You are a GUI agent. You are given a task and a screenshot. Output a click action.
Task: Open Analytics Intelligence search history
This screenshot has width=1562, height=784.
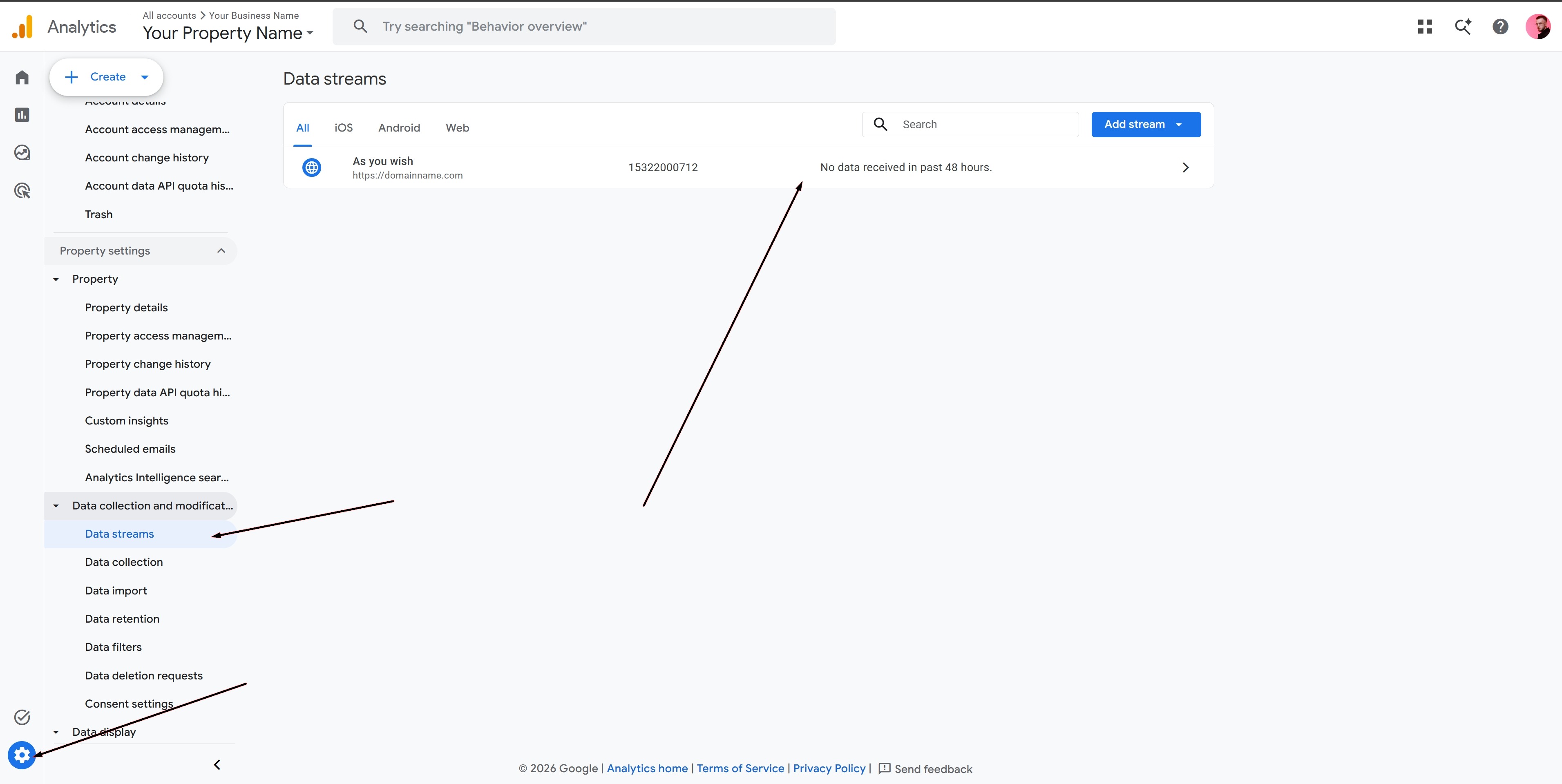pyautogui.click(x=157, y=477)
